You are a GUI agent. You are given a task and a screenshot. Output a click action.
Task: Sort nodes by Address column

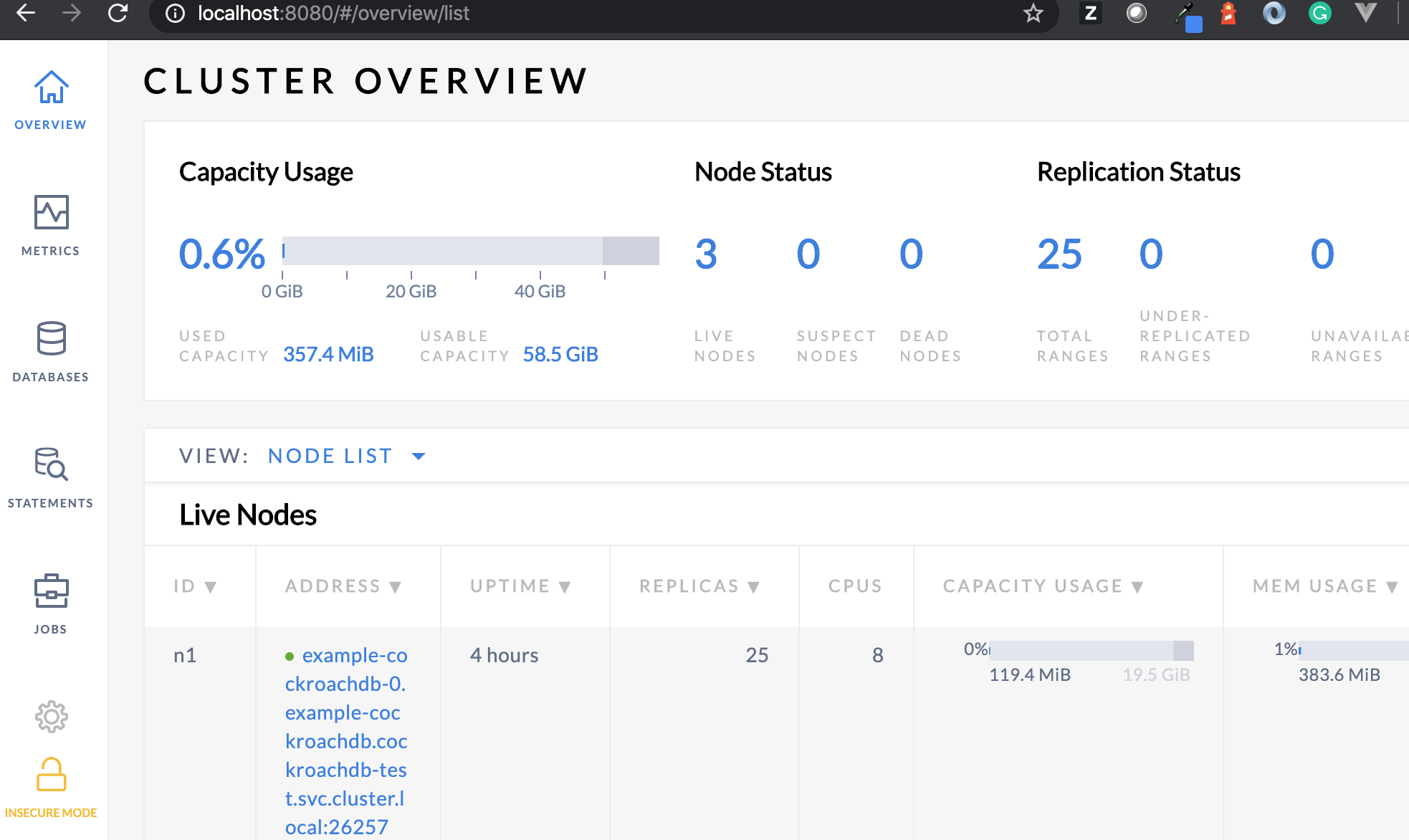click(343, 586)
